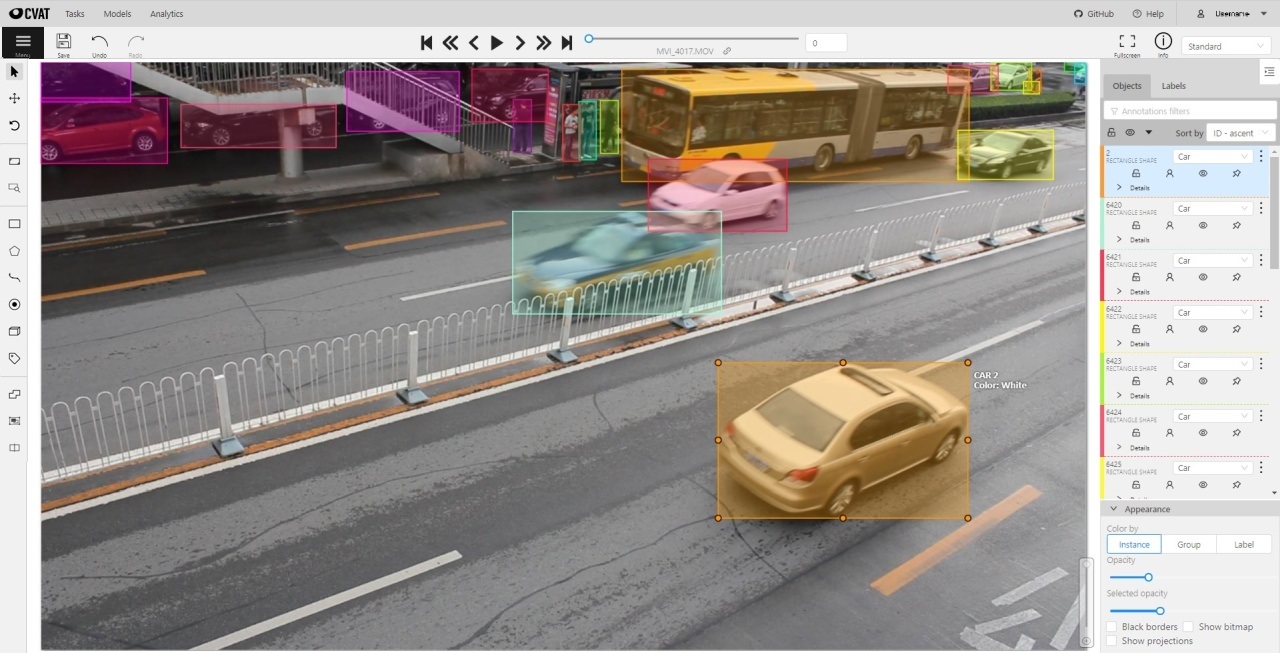
Task: Open the Standard workspace dropdown
Action: click(x=1226, y=46)
